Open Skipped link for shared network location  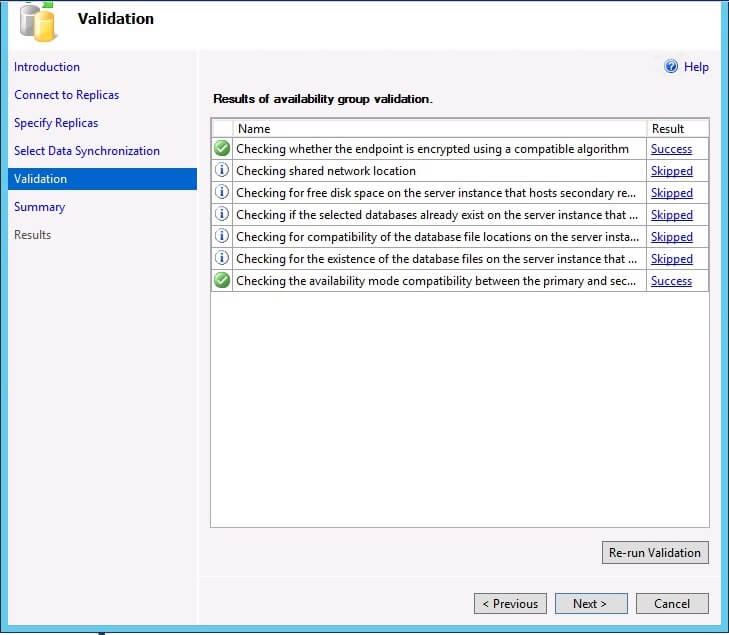[671, 171]
